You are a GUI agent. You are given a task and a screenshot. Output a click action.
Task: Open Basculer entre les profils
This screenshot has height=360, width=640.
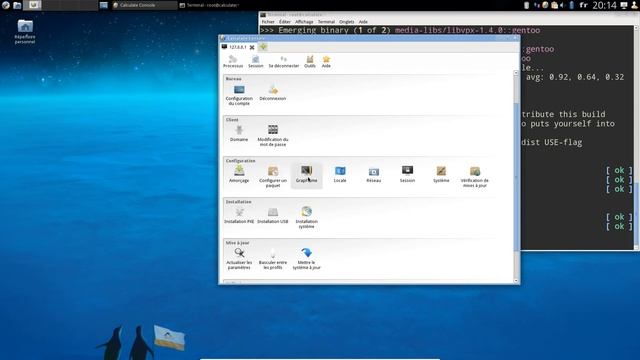pyautogui.click(x=273, y=259)
